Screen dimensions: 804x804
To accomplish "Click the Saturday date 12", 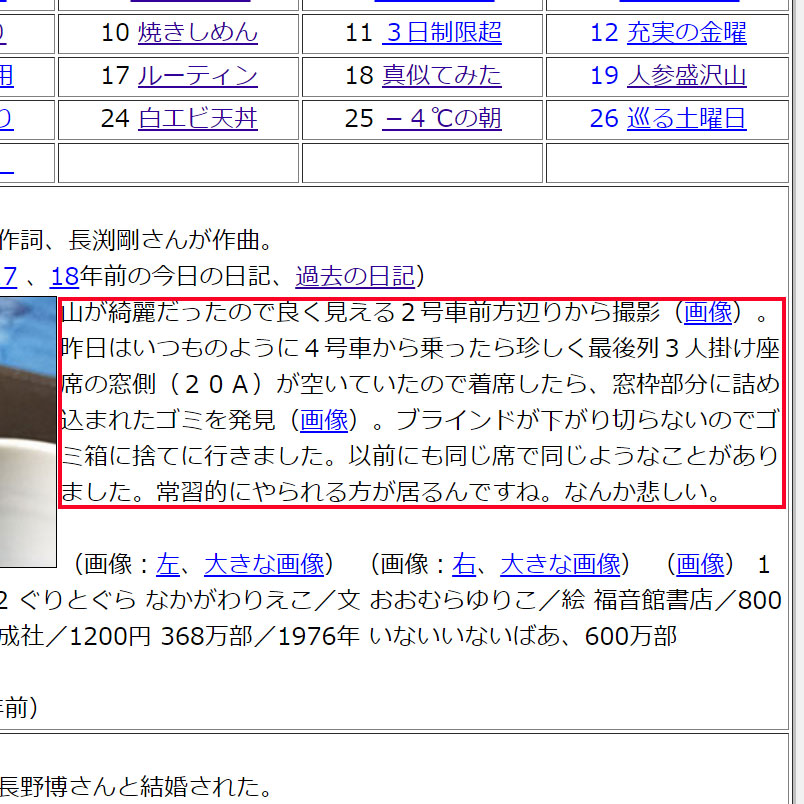I will click(x=605, y=33).
